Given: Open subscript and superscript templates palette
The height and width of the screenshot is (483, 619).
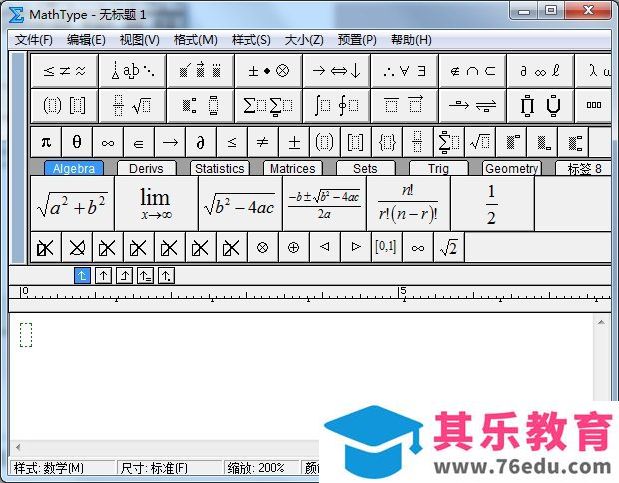Looking at the screenshot, I should pos(200,105).
